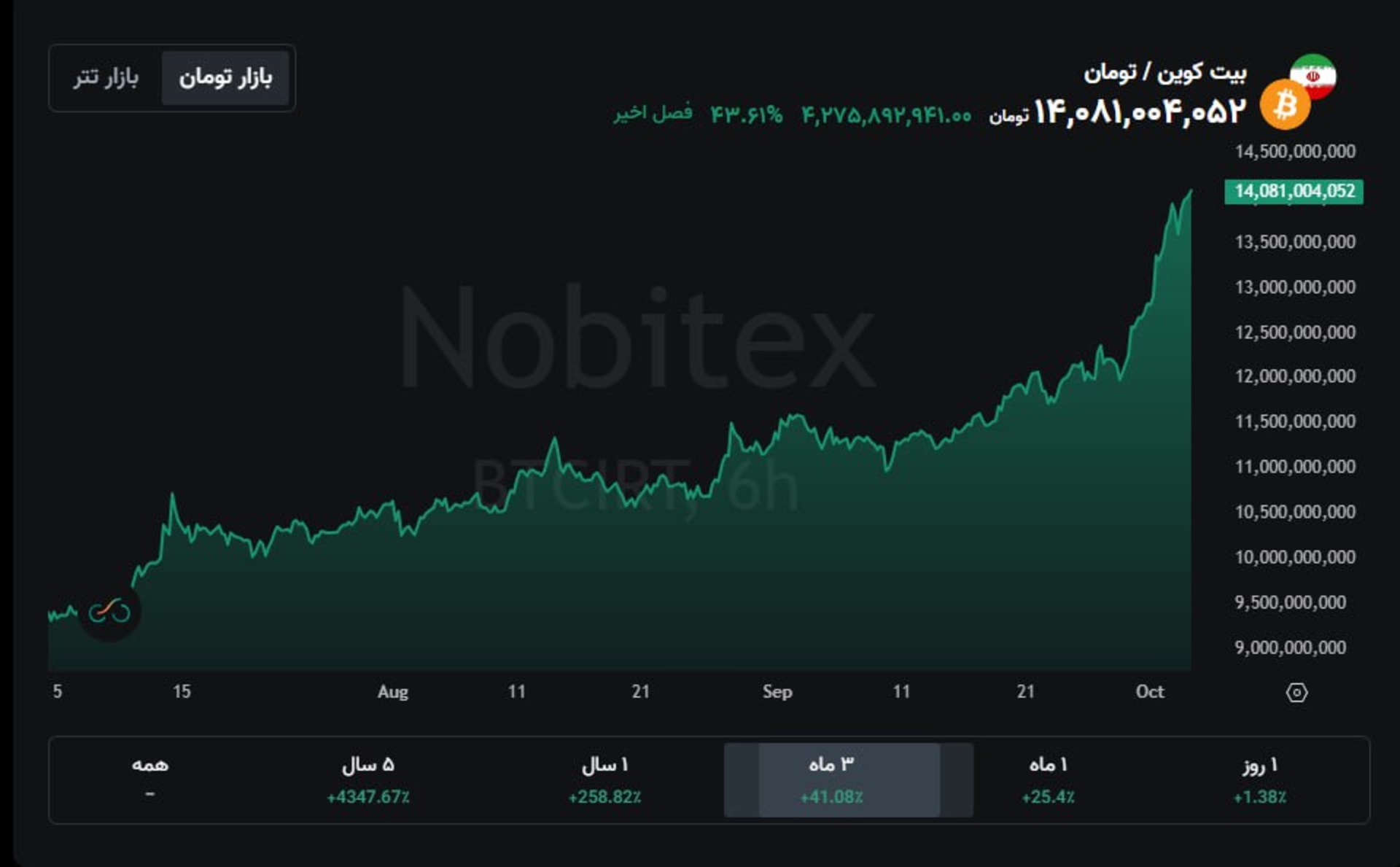The image size is (1400, 867).
Task: Click the Sep label on time axis
Action: point(777,692)
